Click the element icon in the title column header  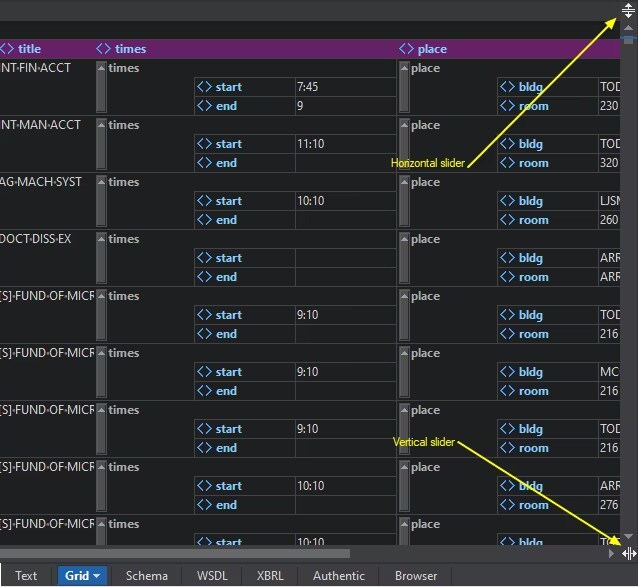(x=7, y=48)
